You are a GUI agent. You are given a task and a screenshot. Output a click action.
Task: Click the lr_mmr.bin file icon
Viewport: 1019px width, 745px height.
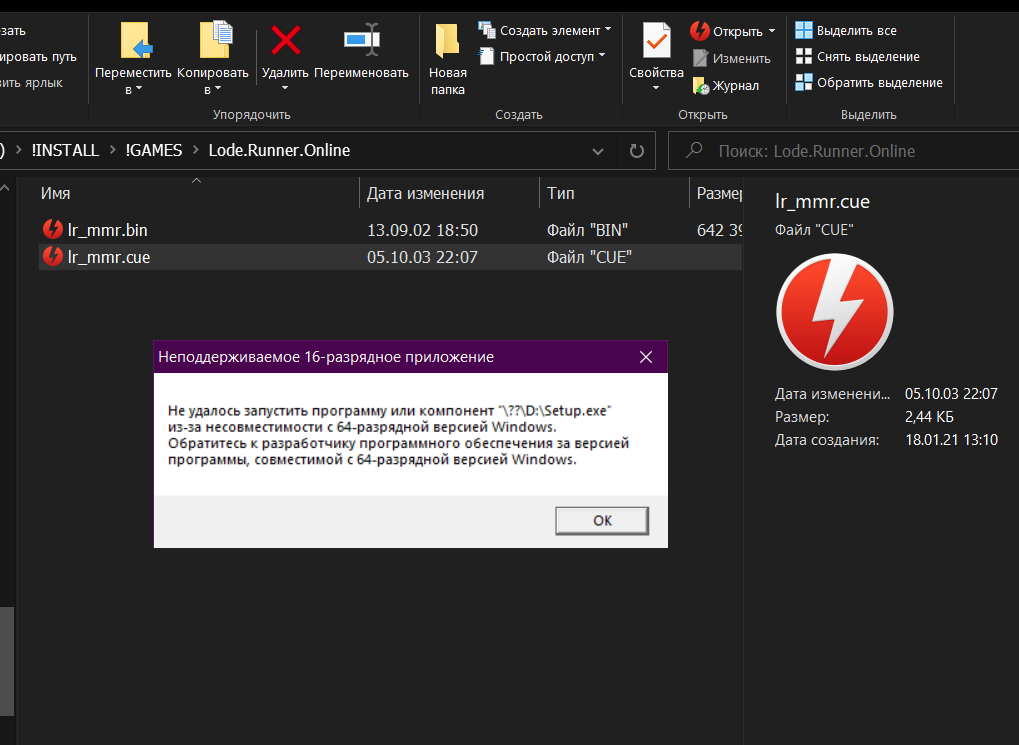[x=53, y=229]
